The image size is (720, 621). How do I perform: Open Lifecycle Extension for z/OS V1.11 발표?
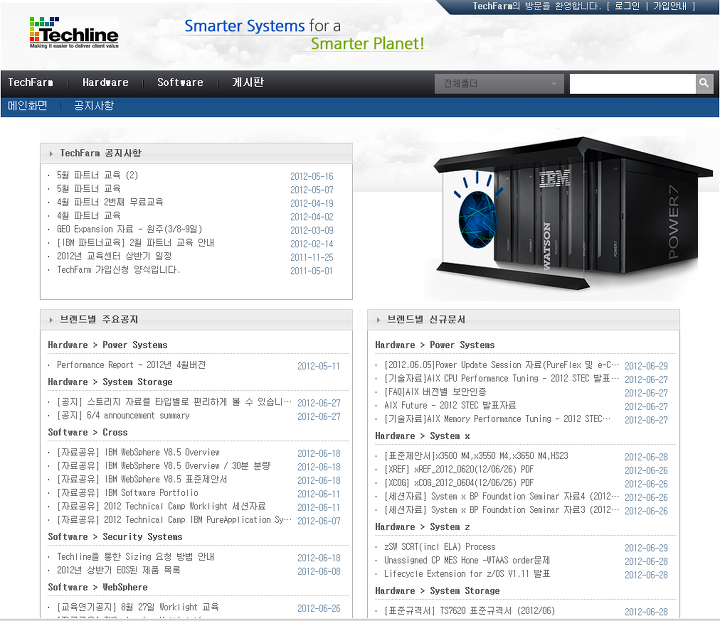pyautogui.click(x=467, y=574)
